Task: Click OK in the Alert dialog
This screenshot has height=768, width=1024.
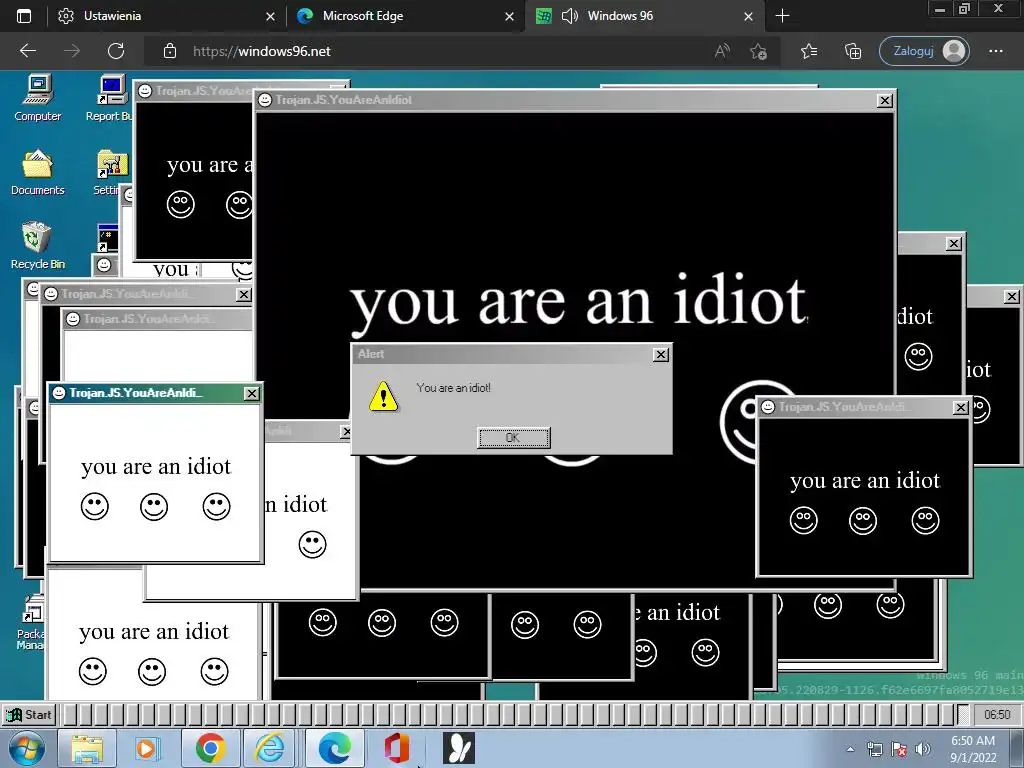Action: (x=513, y=438)
